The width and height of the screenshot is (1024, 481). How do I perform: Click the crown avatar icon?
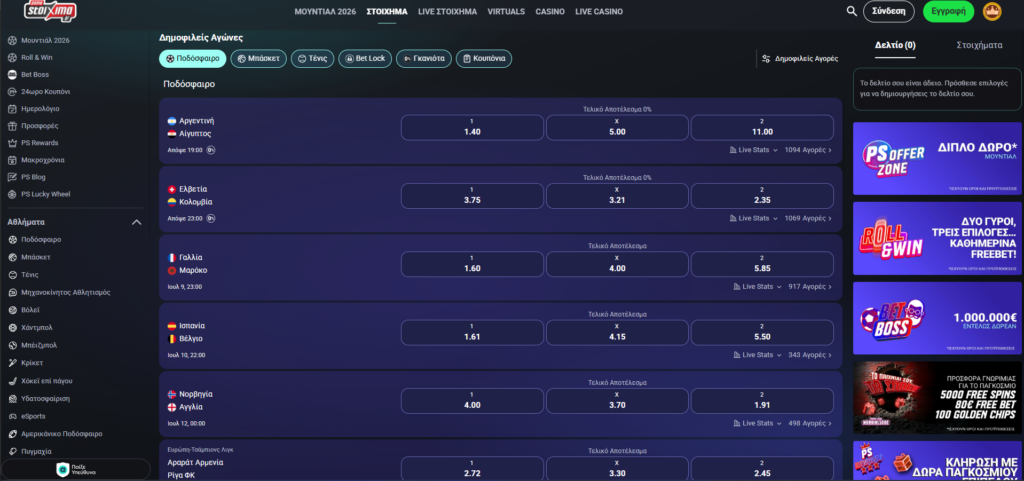(x=992, y=11)
